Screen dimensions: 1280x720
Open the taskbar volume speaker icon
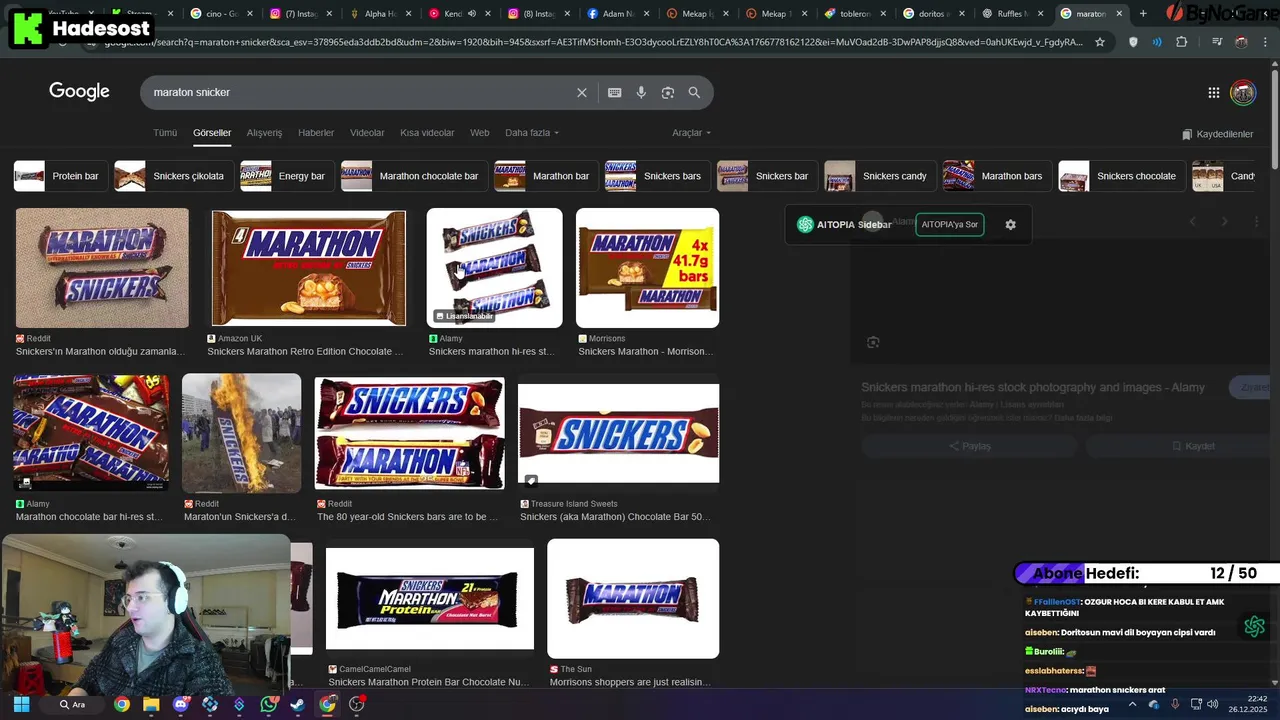(x=1212, y=704)
